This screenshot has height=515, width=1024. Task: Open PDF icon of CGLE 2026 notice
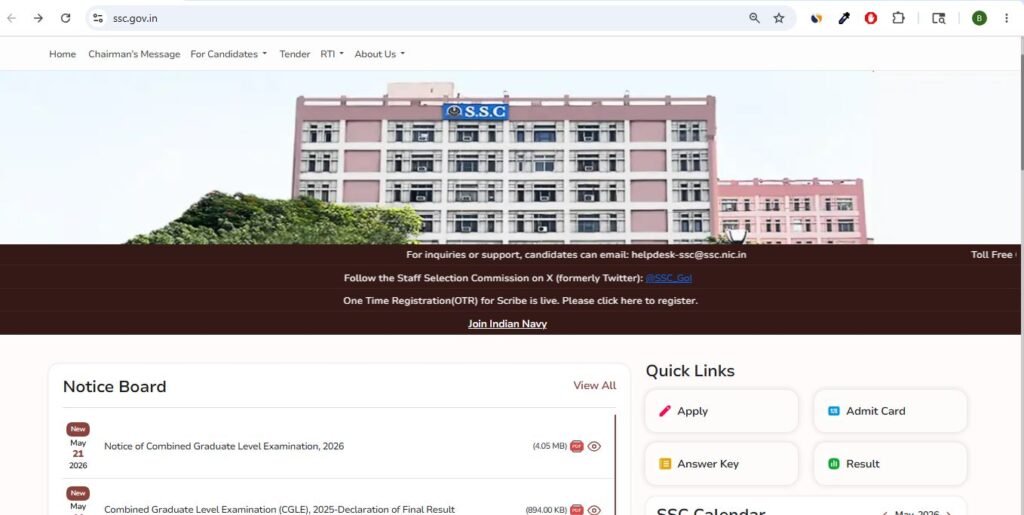[x=576, y=446]
